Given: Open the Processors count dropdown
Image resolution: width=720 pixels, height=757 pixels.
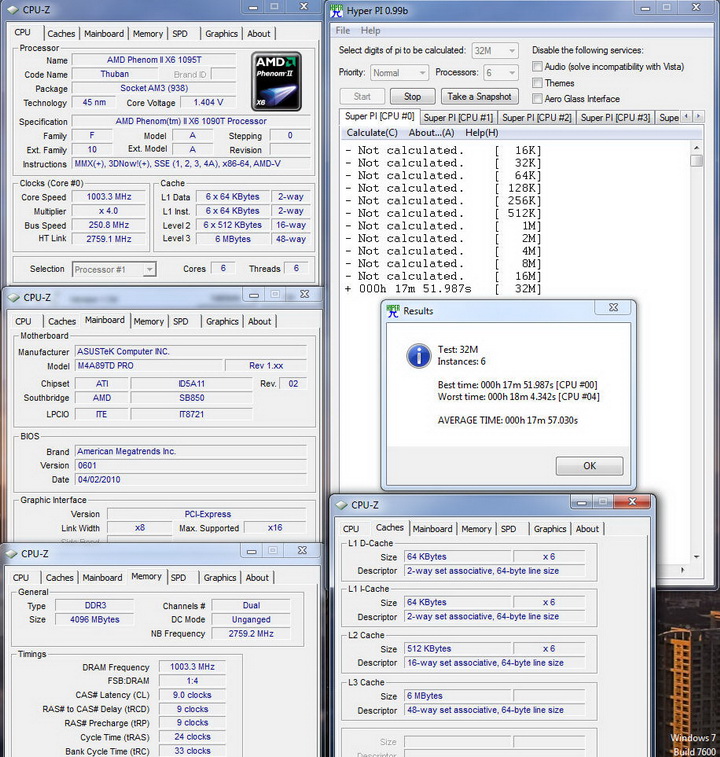Looking at the screenshot, I should coord(501,73).
